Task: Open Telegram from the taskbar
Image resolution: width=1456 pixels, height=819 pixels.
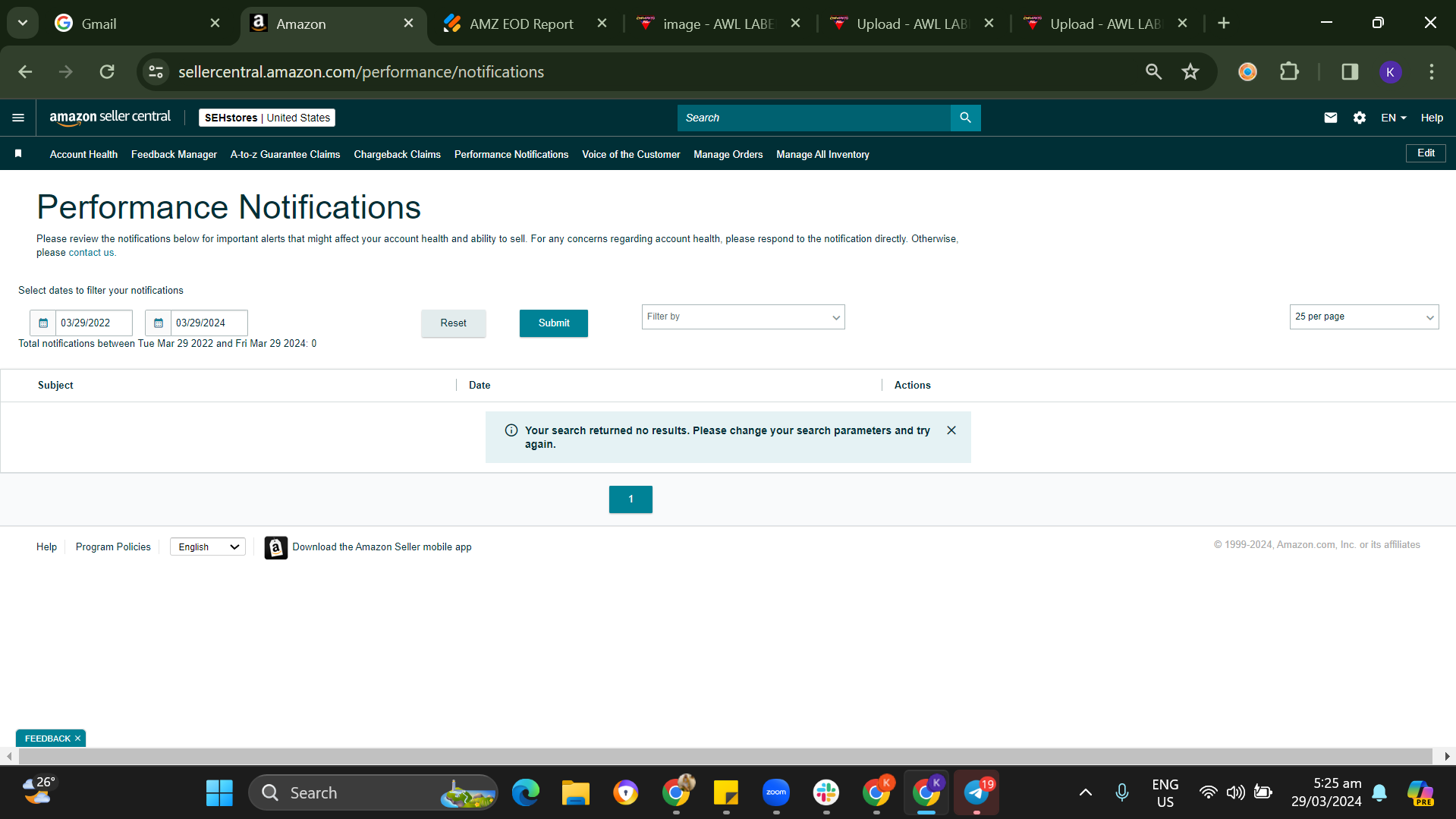Action: 976,793
